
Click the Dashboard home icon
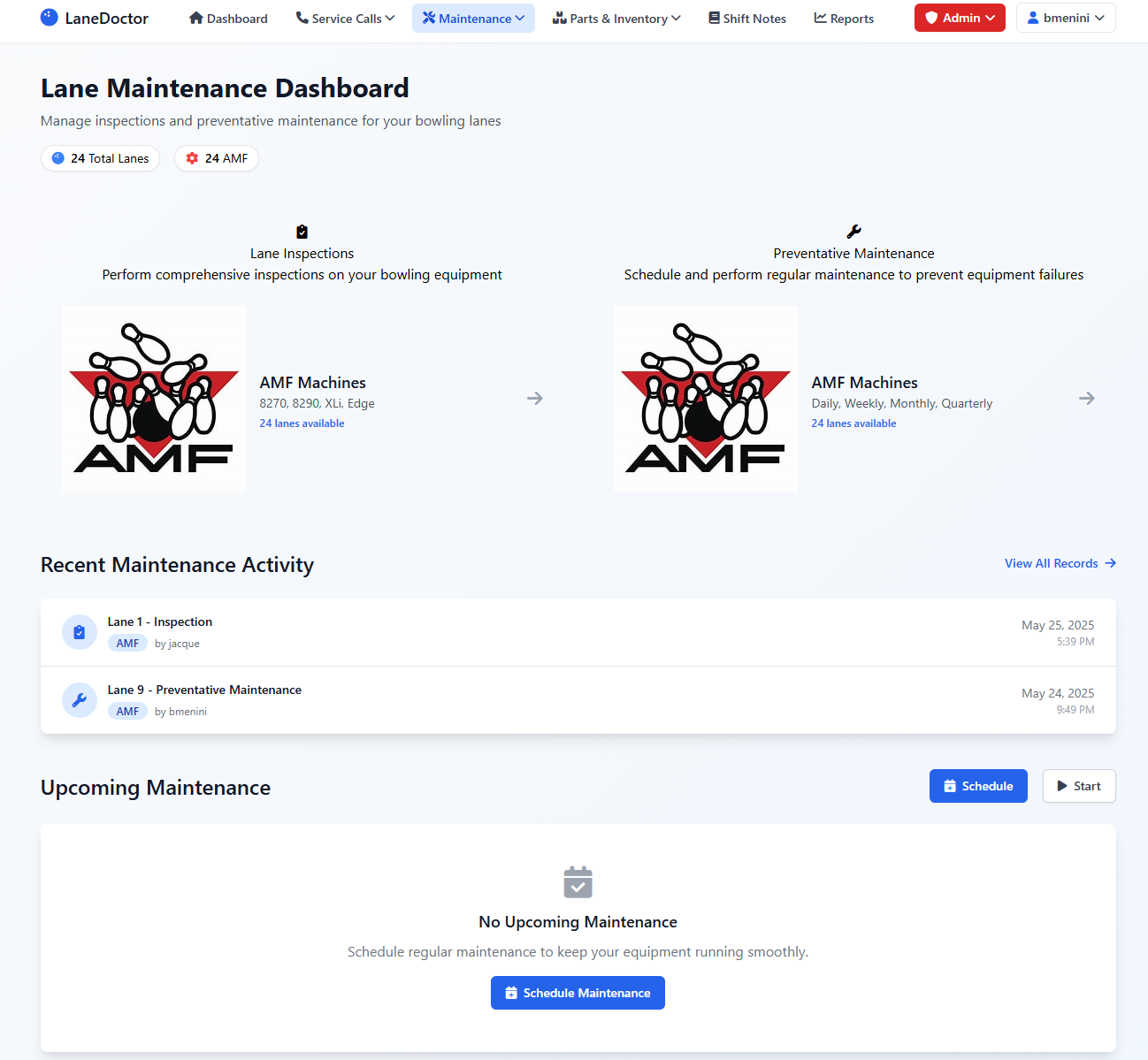click(x=196, y=18)
